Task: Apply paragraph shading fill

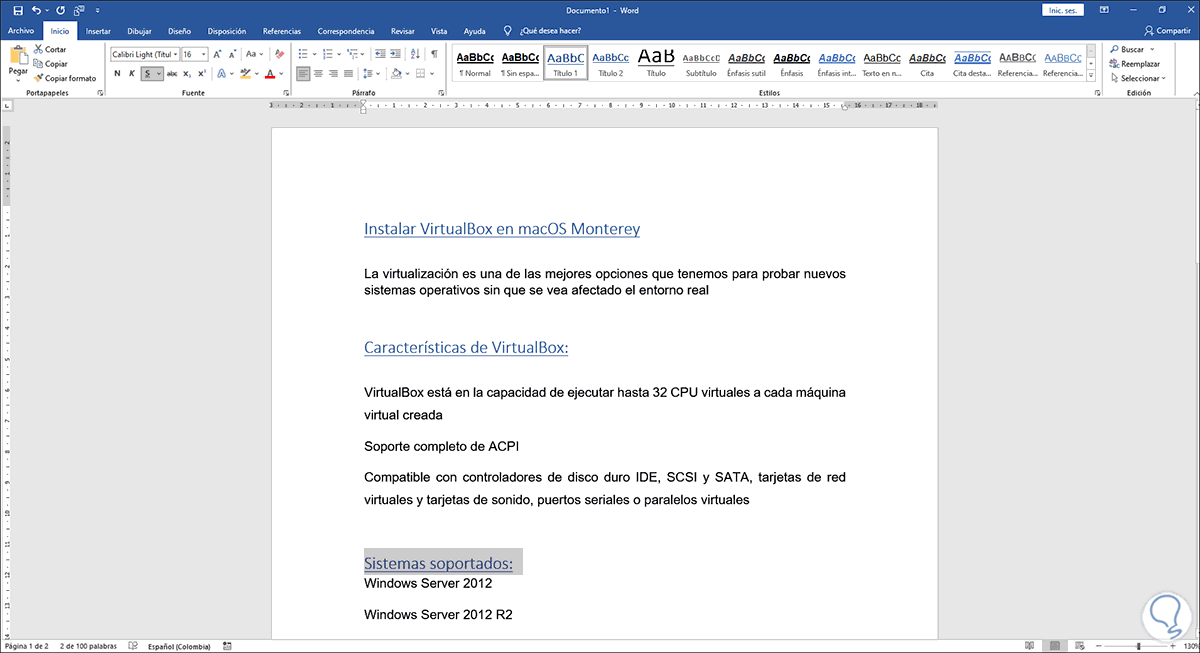Action: [397, 74]
